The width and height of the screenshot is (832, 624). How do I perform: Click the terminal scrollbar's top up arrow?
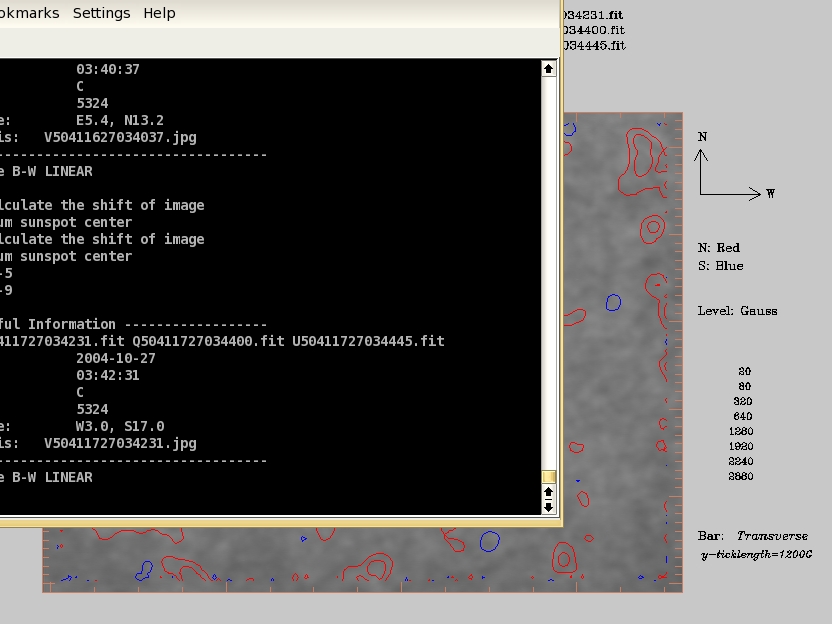[x=548, y=69]
